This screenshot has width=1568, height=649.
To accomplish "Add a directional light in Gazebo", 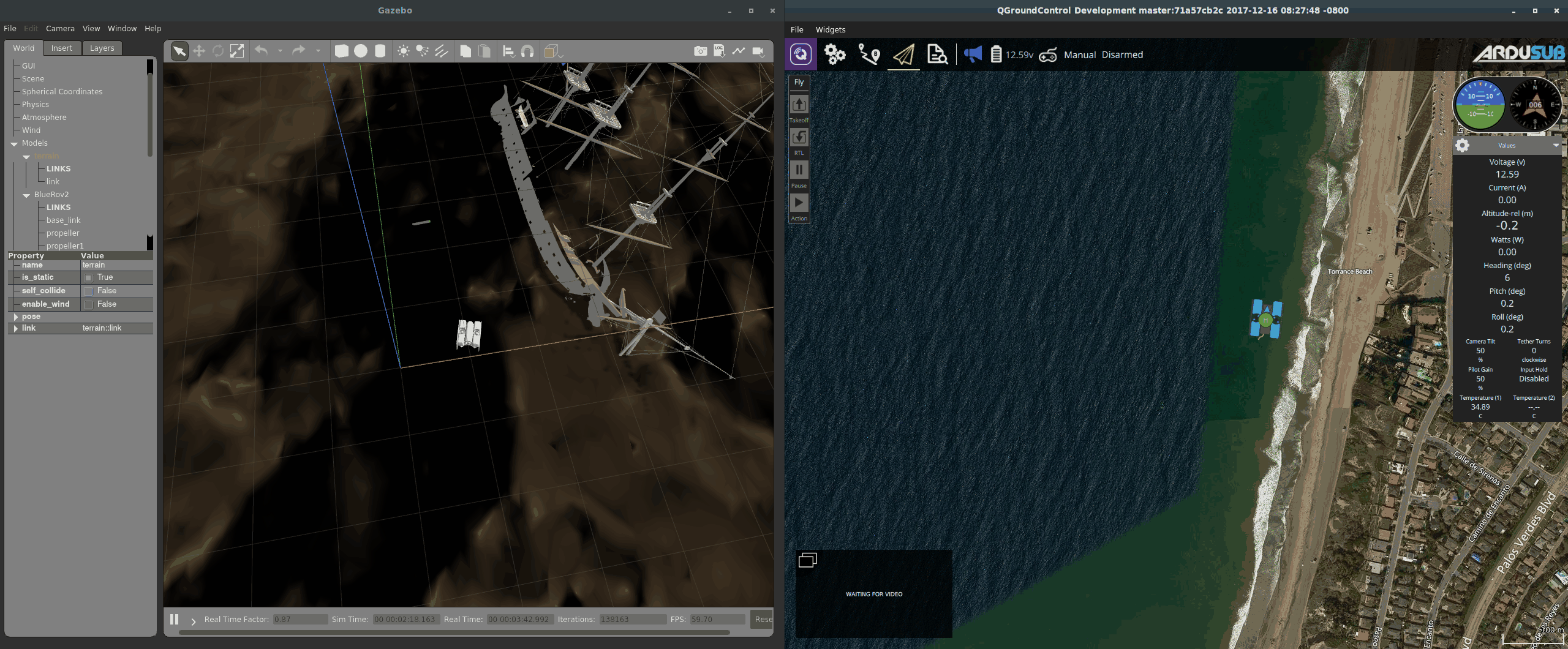I will [x=442, y=51].
